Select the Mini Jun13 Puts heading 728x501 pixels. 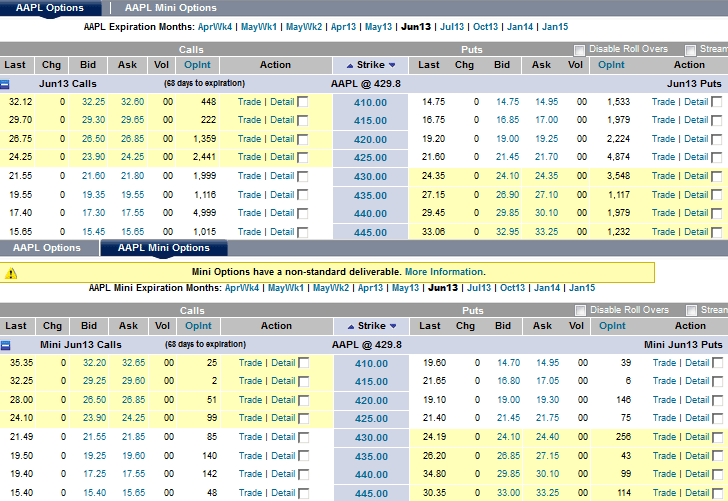click(683, 345)
